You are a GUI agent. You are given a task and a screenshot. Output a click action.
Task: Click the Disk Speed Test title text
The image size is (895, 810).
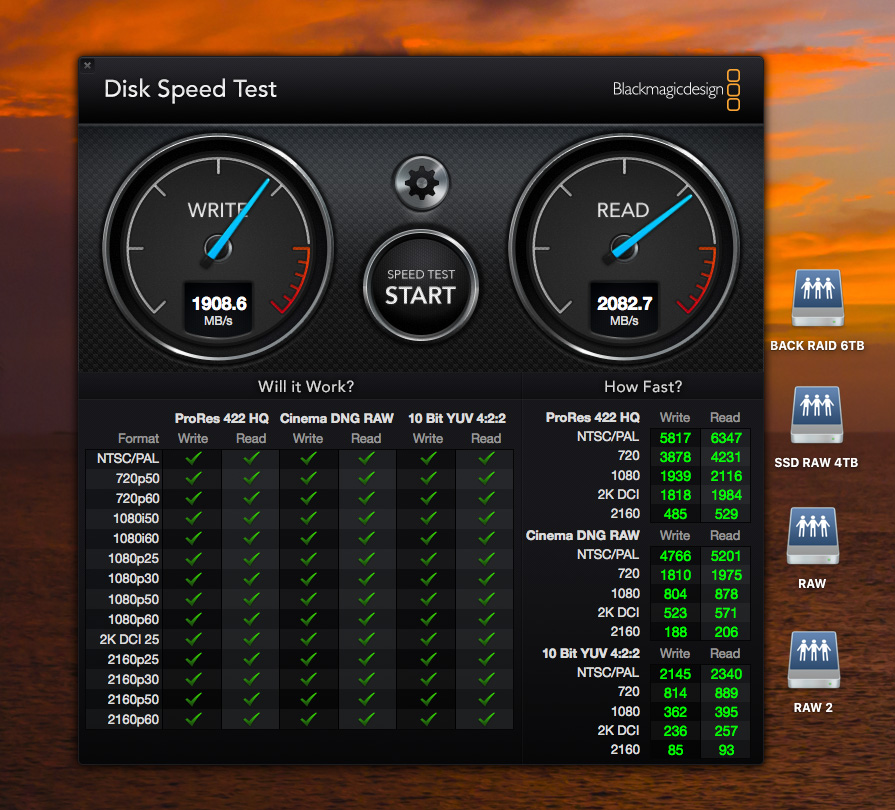click(190, 89)
